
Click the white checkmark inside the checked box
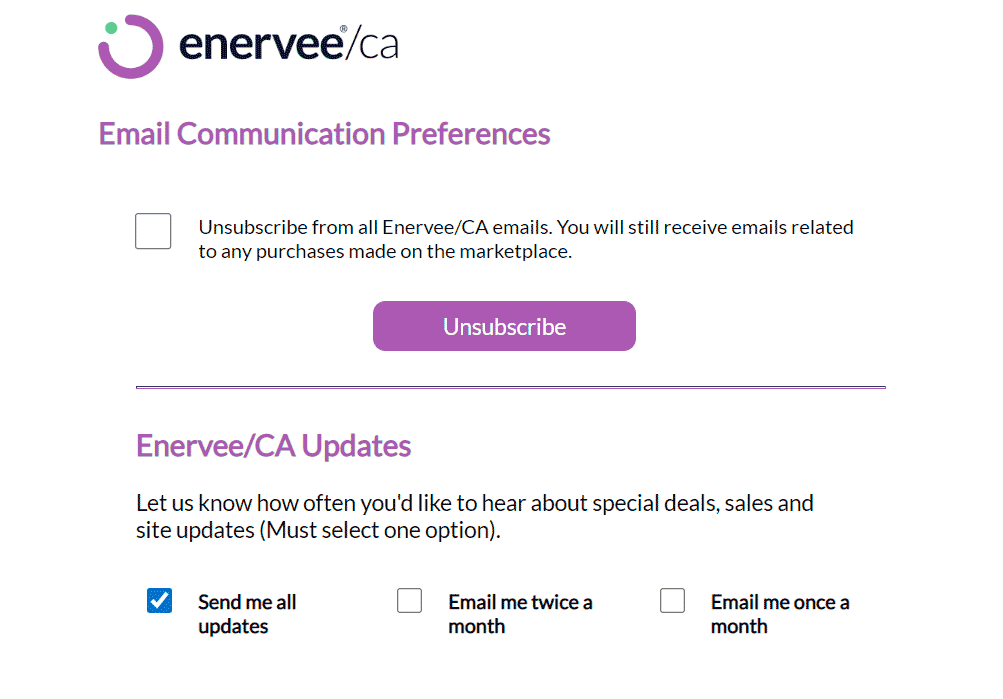tap(158, 601)
